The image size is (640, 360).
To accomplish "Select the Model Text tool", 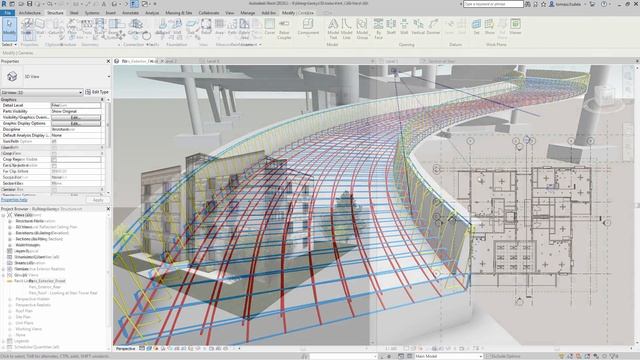I will [x=333, y=29].
